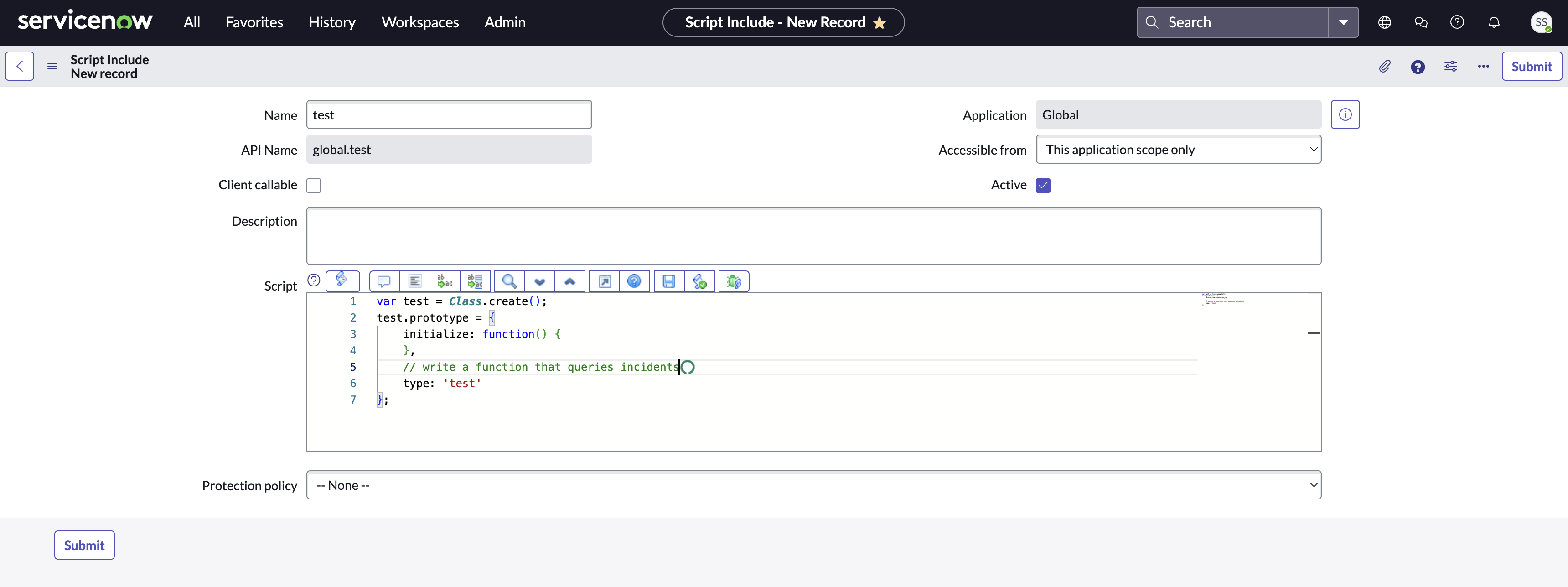The image size is (1568, 587).
Task: Click the format code icon
Action: pos(415,281)
